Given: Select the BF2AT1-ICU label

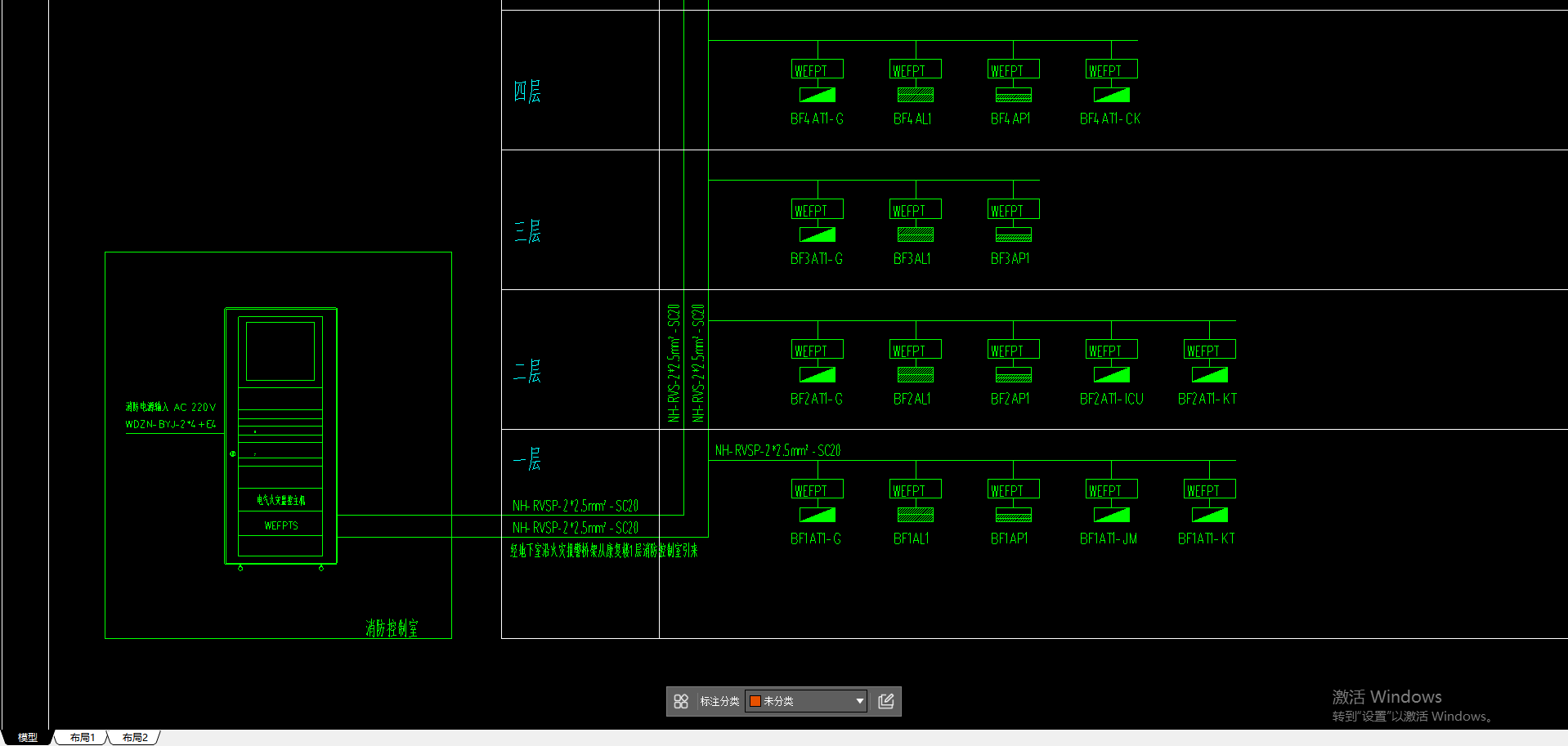Looking at the screenshot, I should click(x=1111, y=399).
